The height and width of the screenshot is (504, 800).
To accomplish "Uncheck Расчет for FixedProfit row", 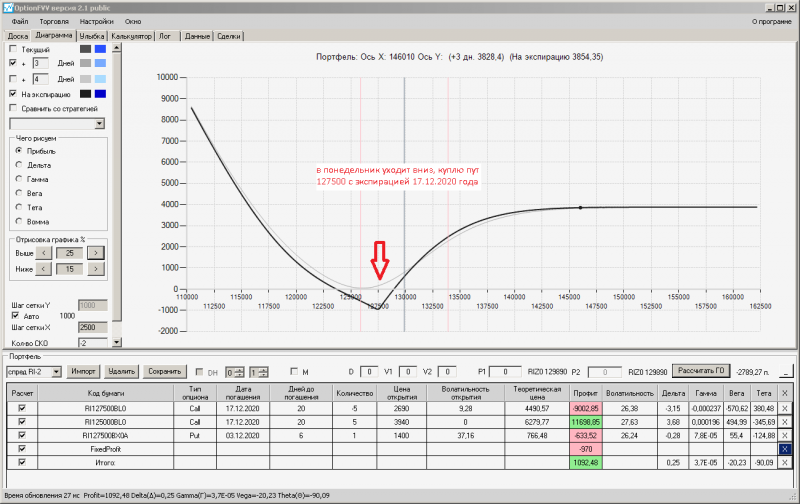I will (22, 449).
